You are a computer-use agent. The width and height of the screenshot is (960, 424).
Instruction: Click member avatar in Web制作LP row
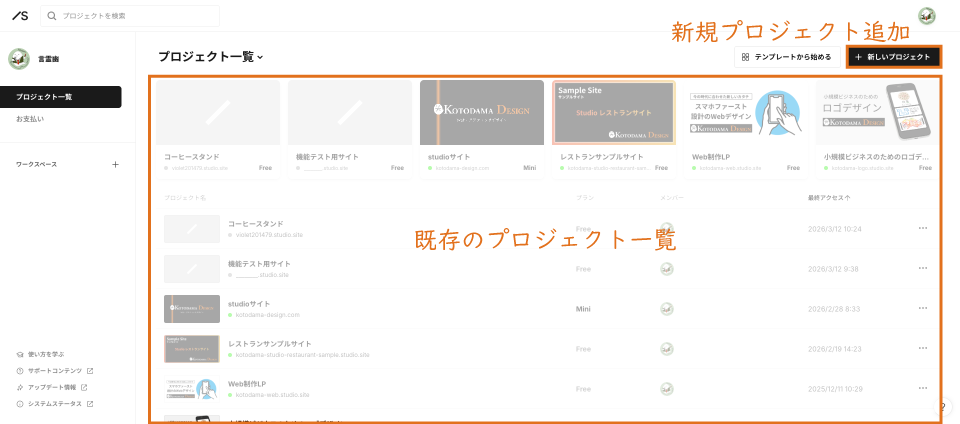point(667,389)
